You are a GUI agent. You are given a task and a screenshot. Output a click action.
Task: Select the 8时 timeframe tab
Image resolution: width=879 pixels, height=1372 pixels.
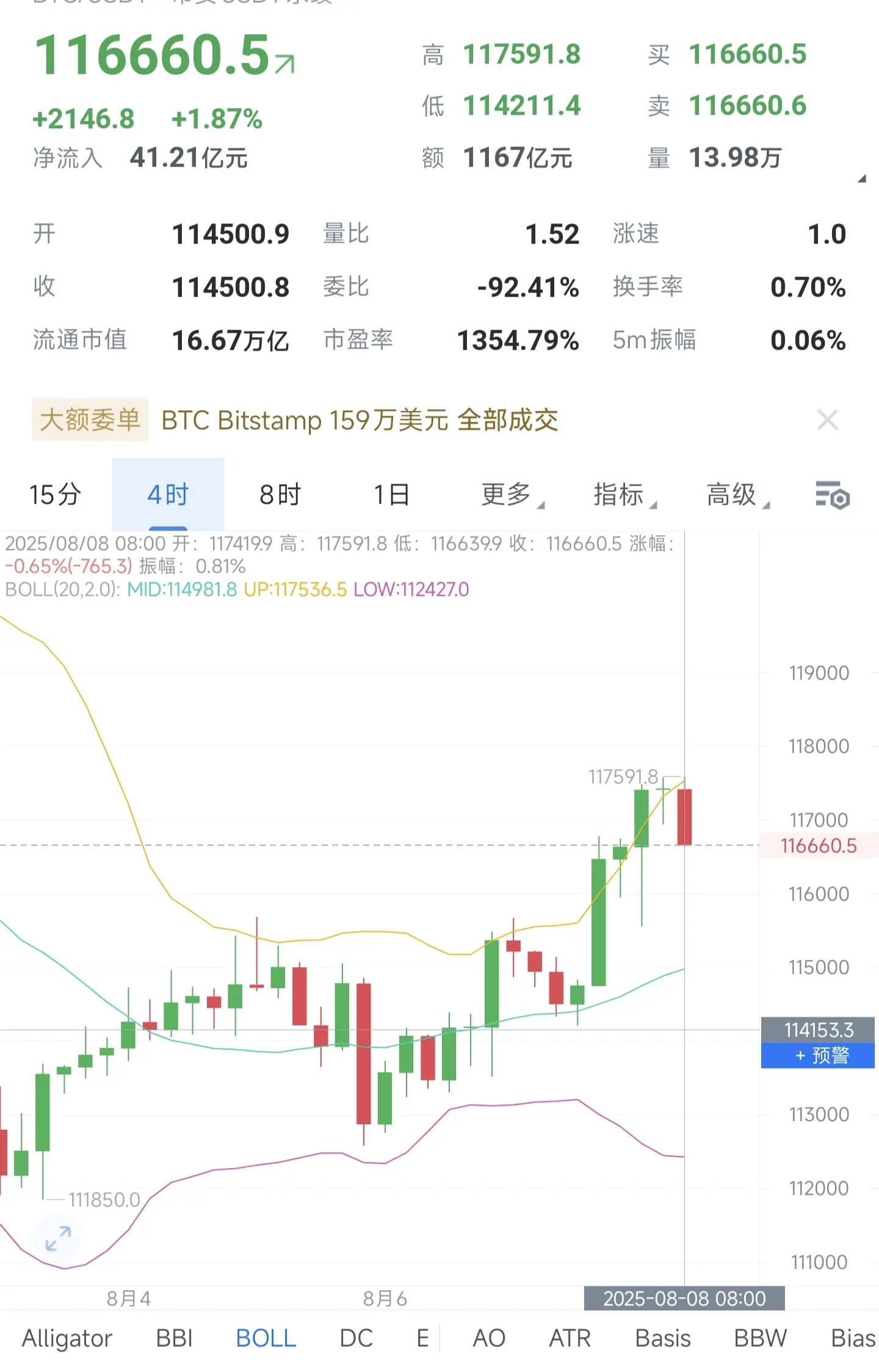coord(280,495)
